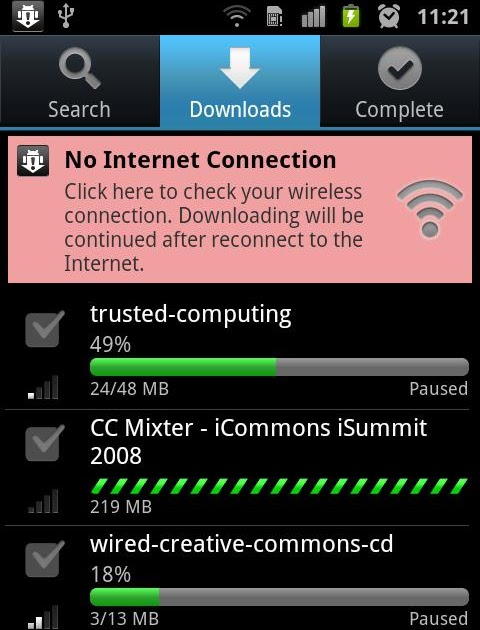Open the No Internet Connection banner
The width and height of the screenshot is (480, 630).
pos(240,209)
